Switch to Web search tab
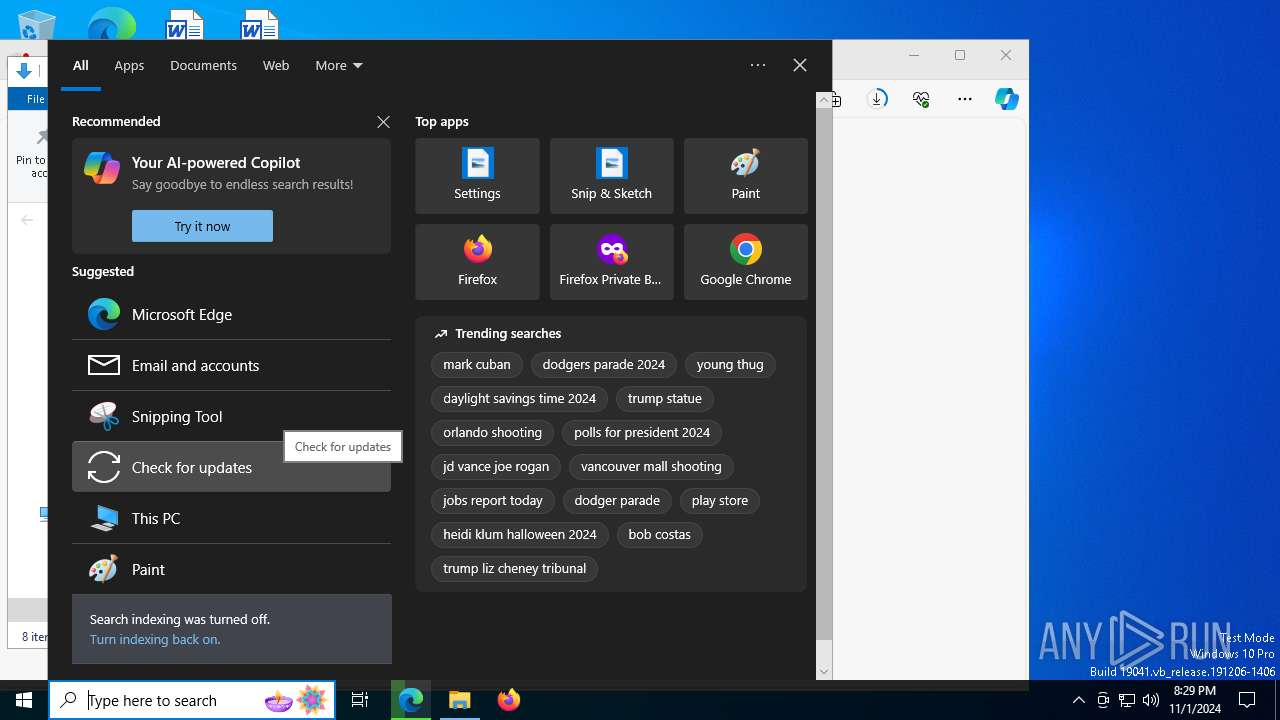1280x720 pixels. pyautogui.click(x=276, y=65)
